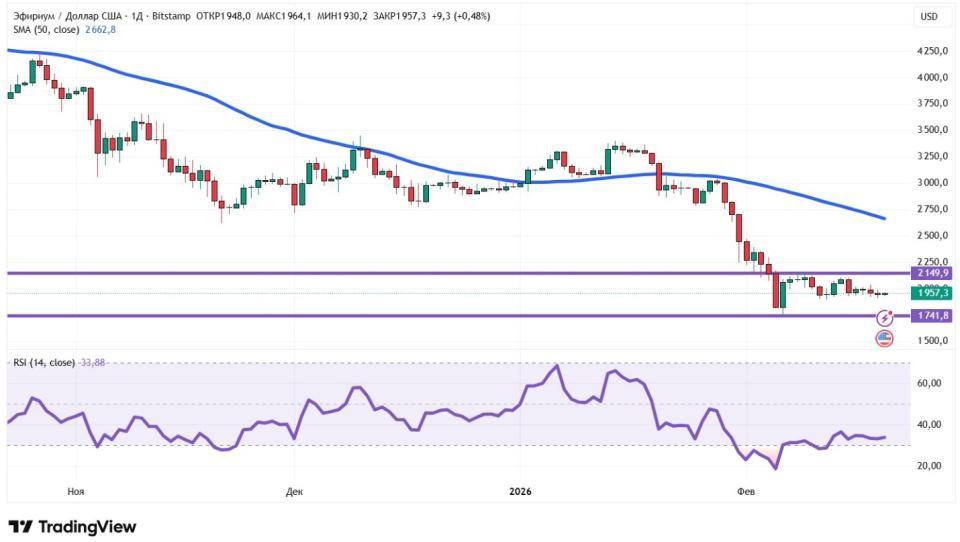Image resolution: width=960 pixels, height=542 pixels.
Task: Click the Фев label on time axis
Action: pos(745,491)
